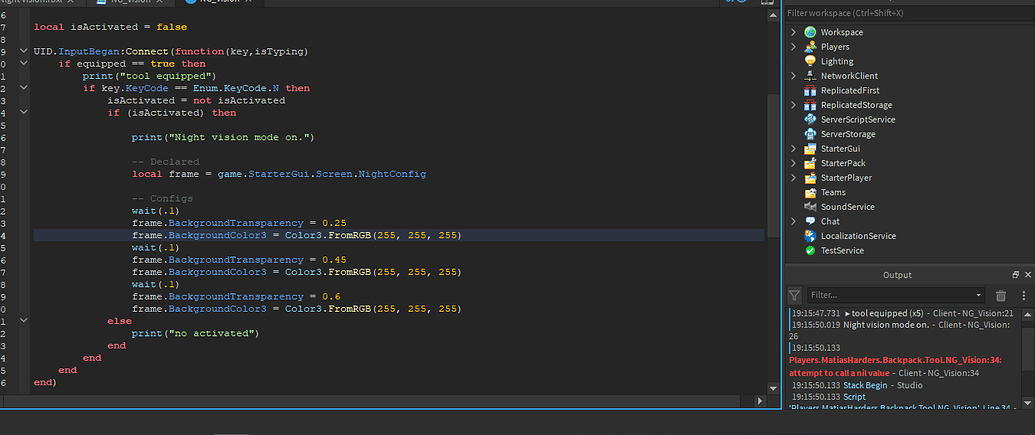Open the 'Script' stack trace link
Viewport: 1035px width, 435px height.
[854, 397]
